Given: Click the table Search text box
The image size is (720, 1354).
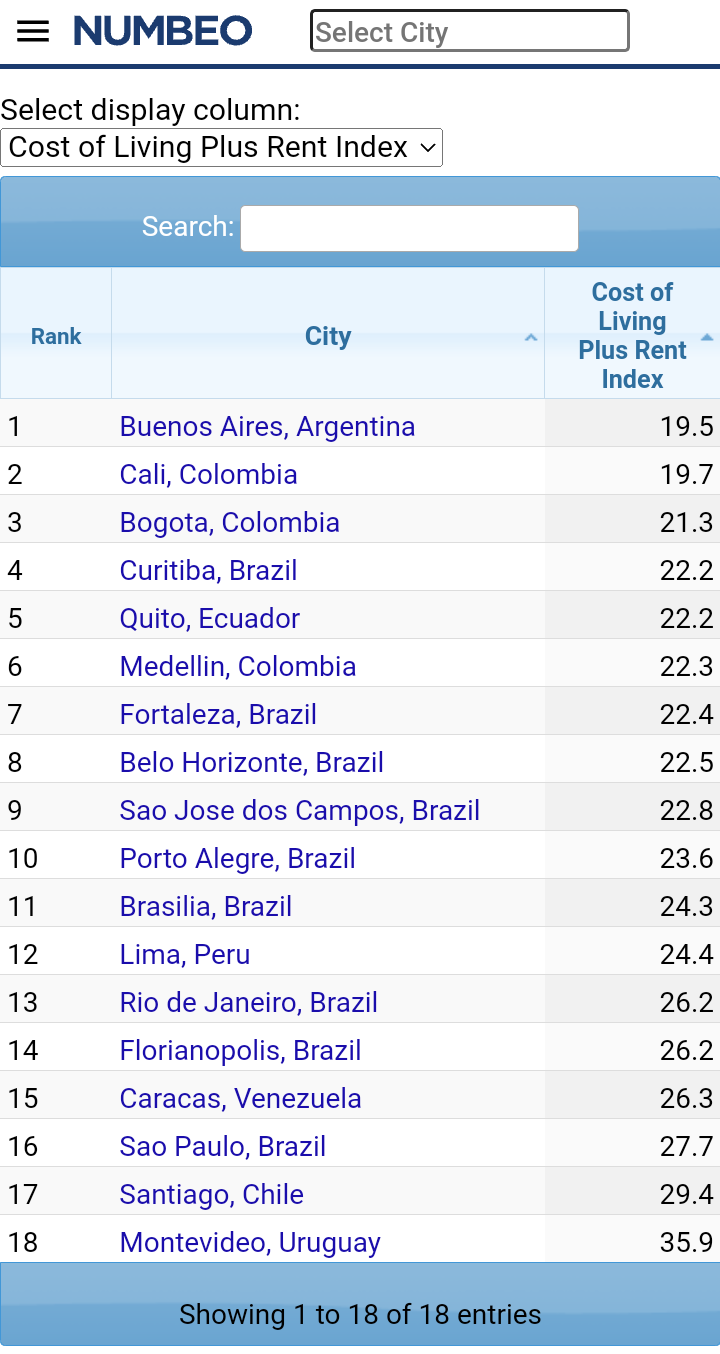Looking at the screenshot, I should (x=409, y=228).
